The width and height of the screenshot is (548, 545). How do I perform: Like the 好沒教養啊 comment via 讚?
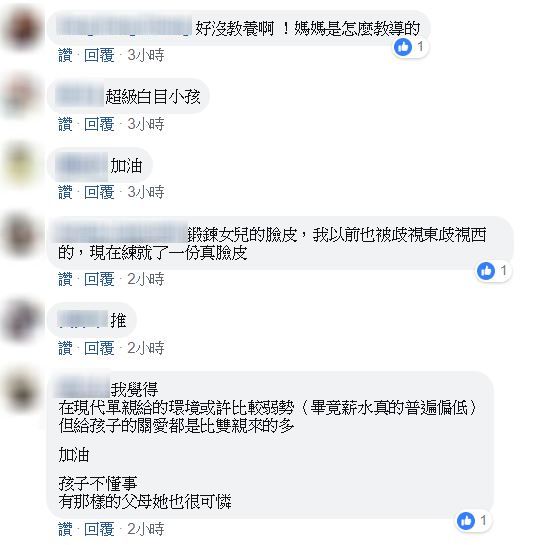(65, 55)
